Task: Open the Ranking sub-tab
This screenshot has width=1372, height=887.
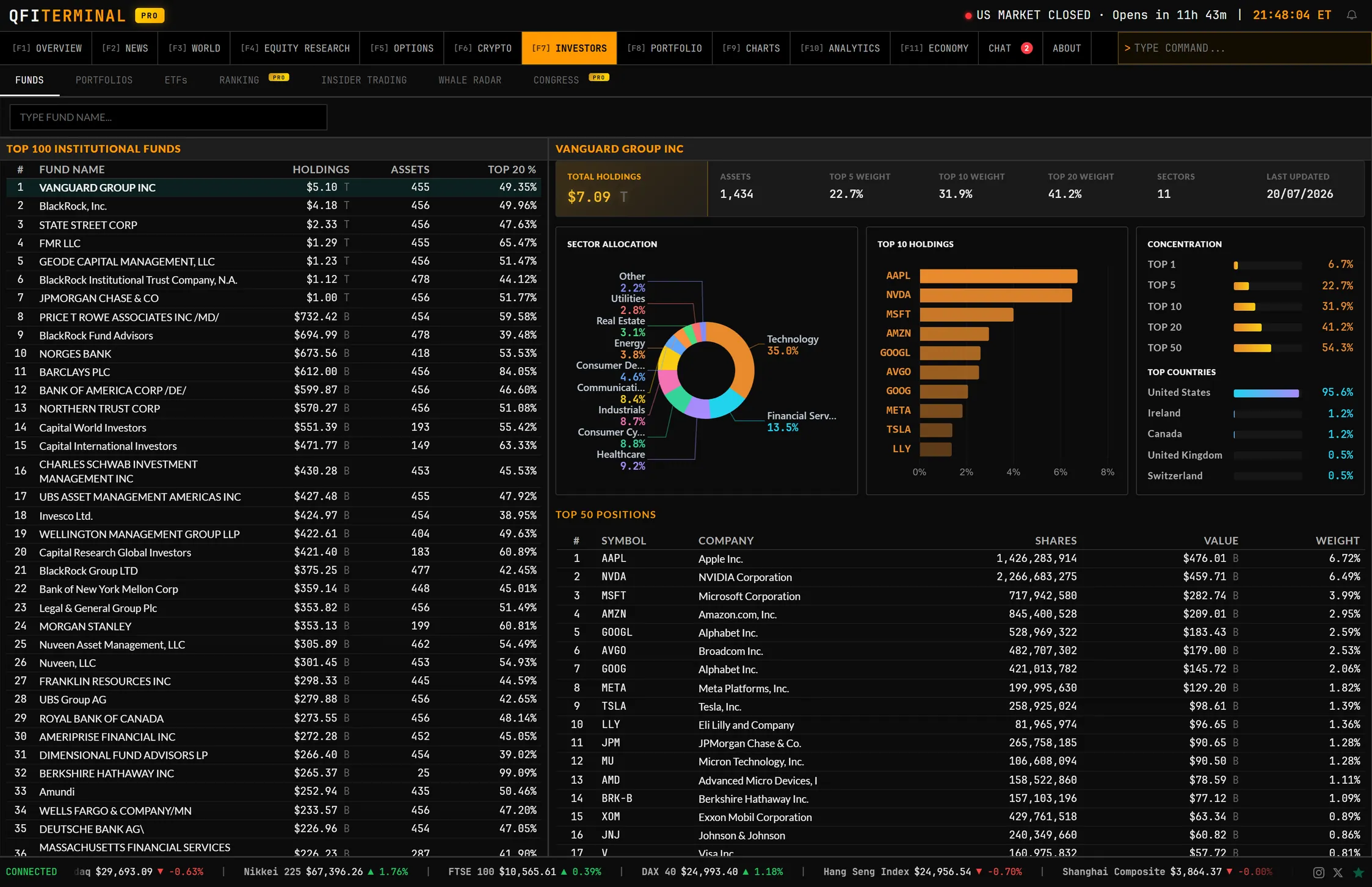Action: click(253, 80)
